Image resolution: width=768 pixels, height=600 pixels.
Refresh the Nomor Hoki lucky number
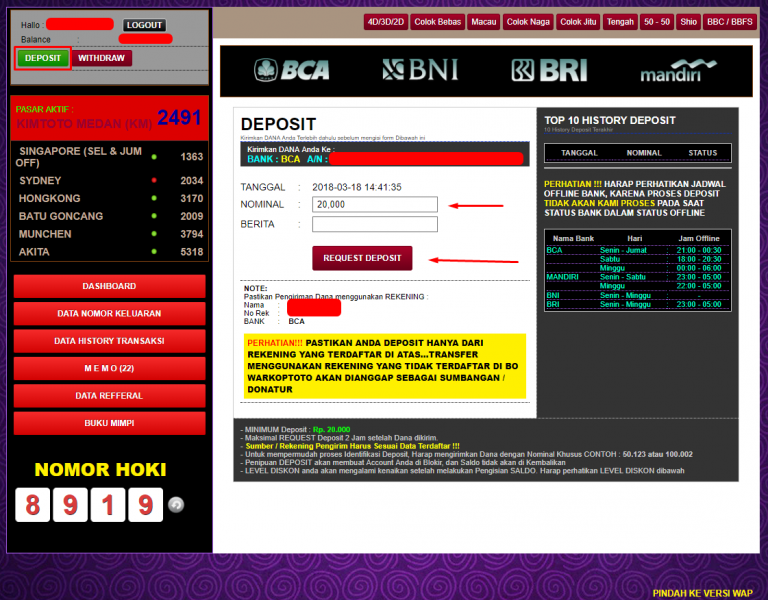coord(176,504)
